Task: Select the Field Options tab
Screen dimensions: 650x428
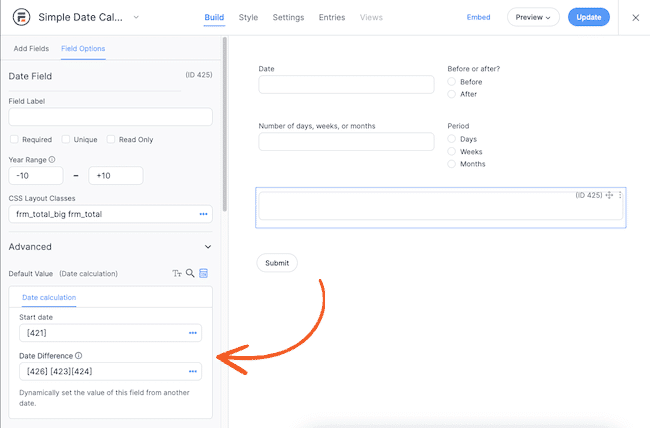Action: tap(83, 49)
